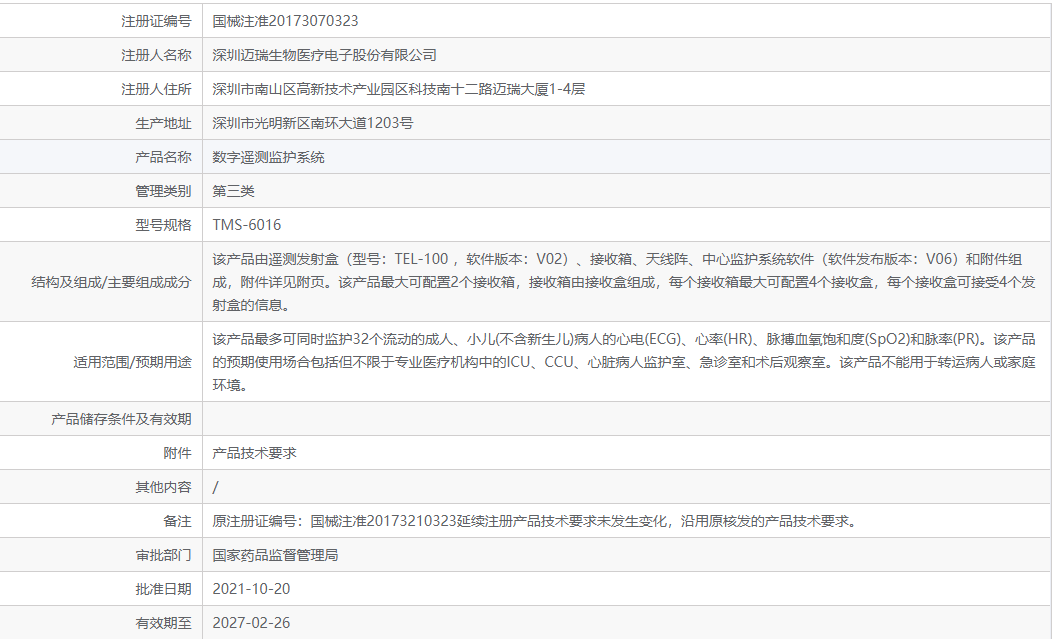Click the 有效期至 label
1053x639 pixels.
(163, 624)
